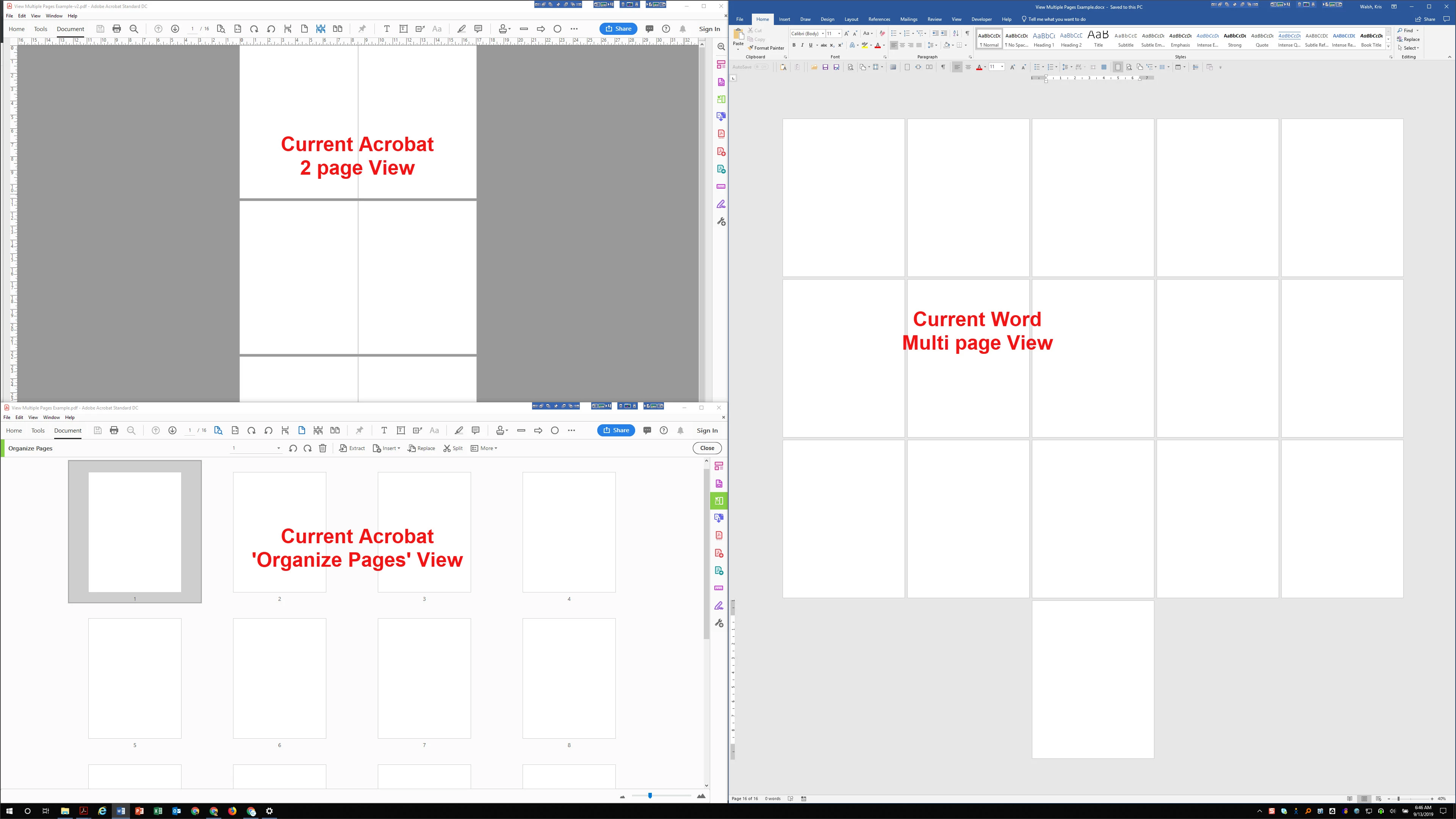The image size is (1456, 819).
Task: Click Share button in top Acrobat window
Action: [618, 29]
